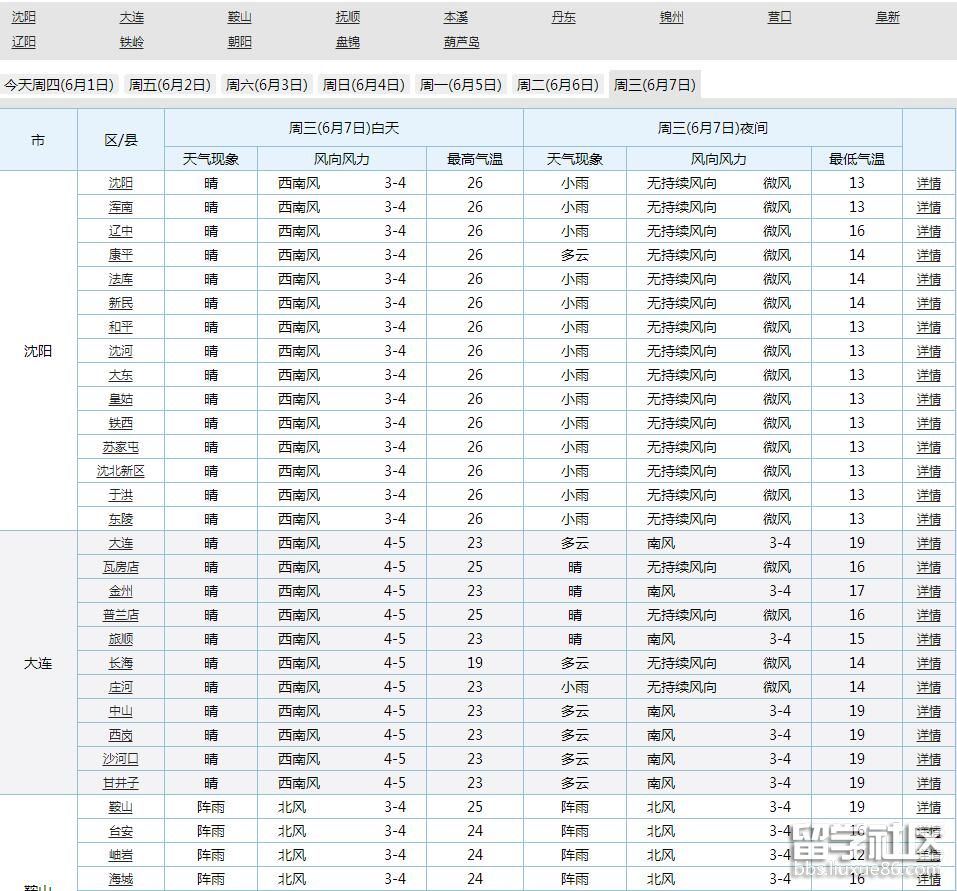Open the 沈北新区 district link
Viewport: 957px width, 891px height.
[120, 471]
